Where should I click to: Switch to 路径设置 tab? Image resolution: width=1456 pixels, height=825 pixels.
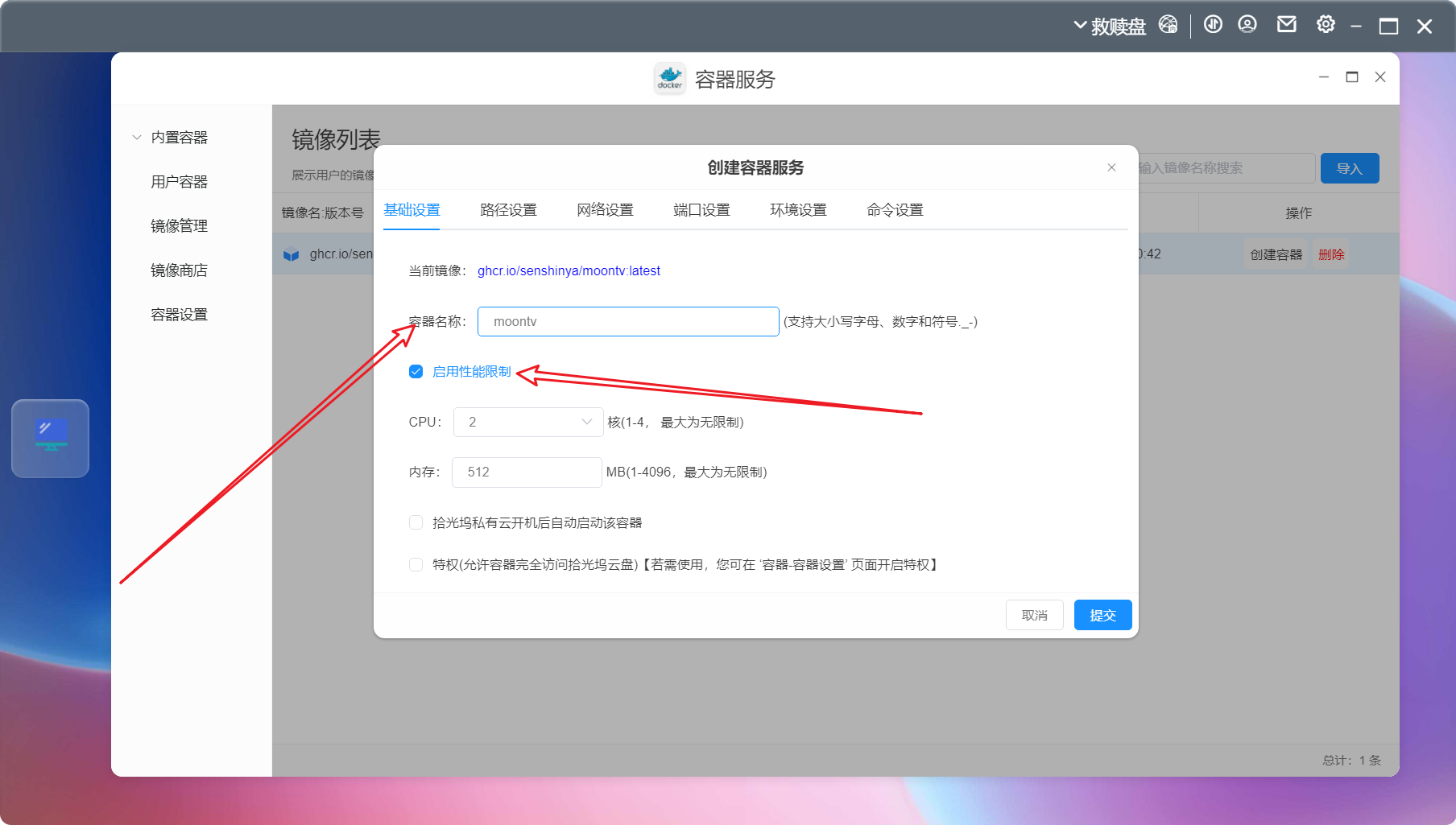[x=508, y=210]
